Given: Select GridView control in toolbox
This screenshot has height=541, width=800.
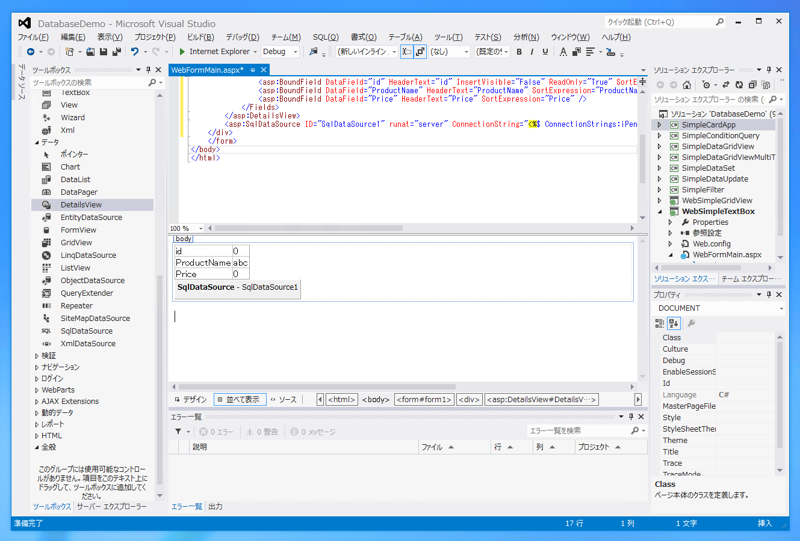Looking at the screenshot, I should [x=92, y=242].
